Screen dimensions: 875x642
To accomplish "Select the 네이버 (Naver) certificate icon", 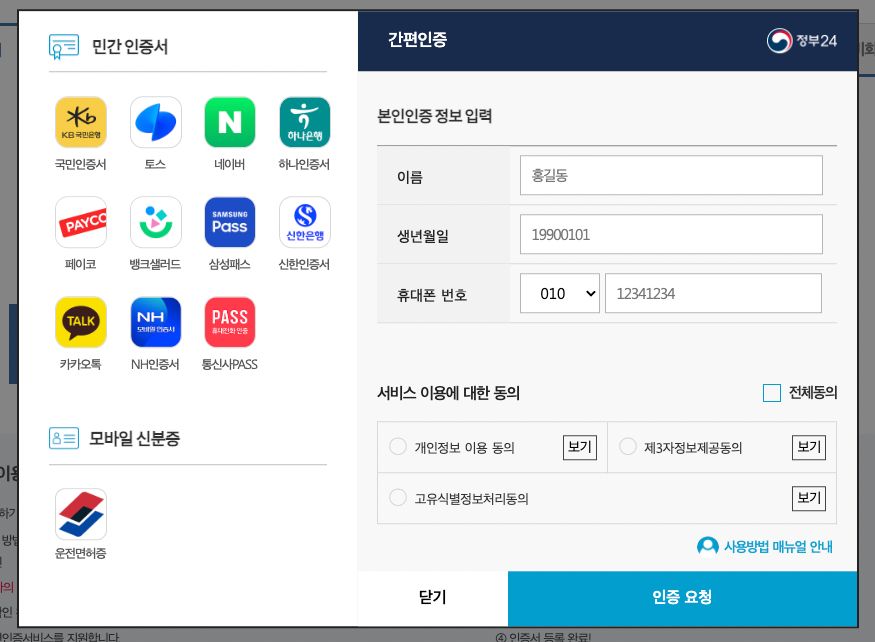I will click(230, 122).
